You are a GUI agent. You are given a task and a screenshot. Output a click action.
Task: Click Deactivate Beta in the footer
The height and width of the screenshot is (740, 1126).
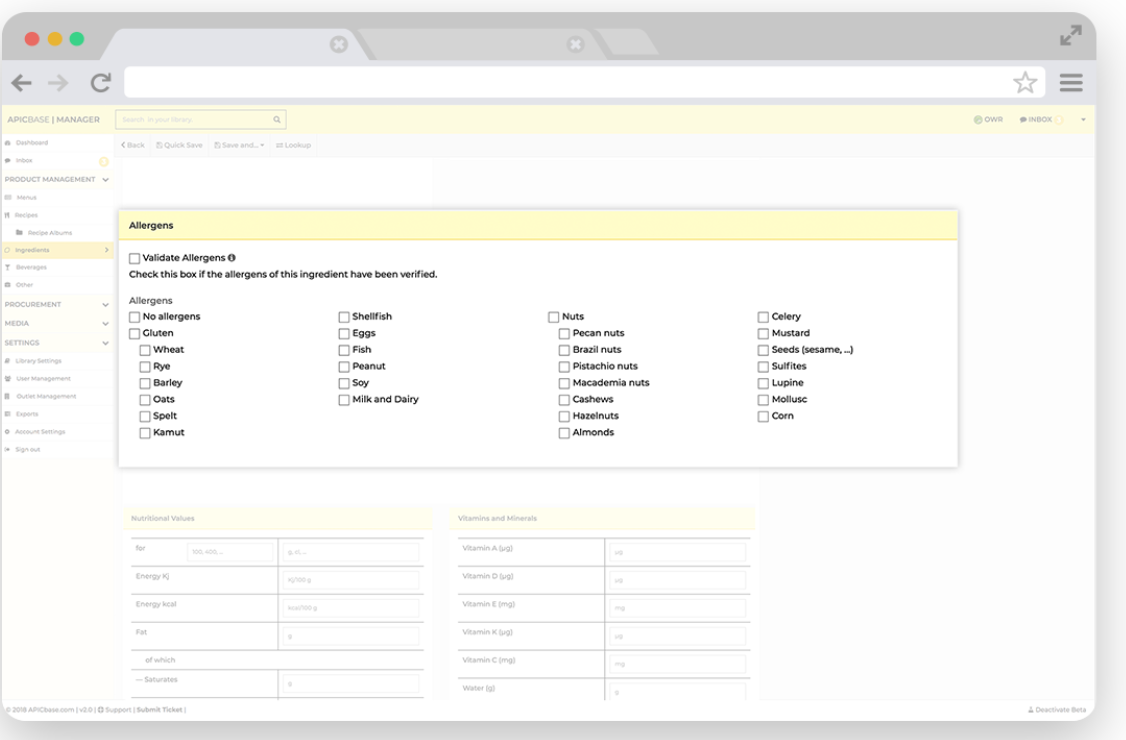coord(1056,710)
